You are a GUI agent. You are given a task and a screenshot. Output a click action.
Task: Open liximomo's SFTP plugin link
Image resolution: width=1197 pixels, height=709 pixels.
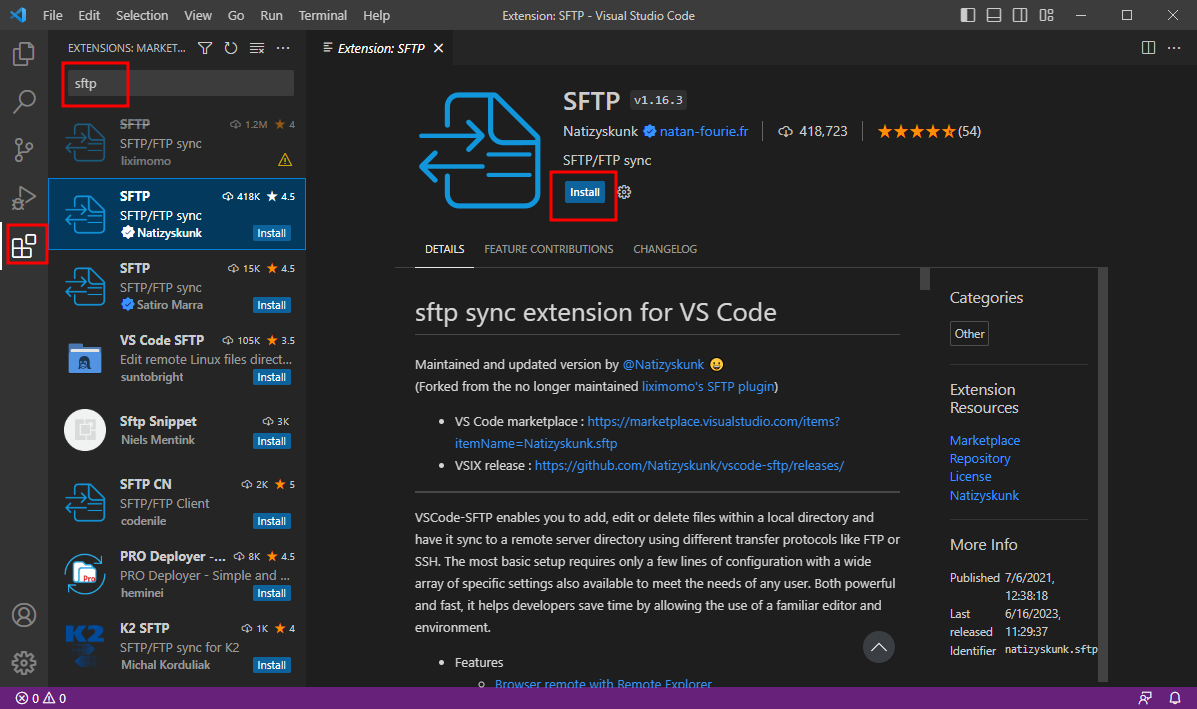click(x=708, y=387)
